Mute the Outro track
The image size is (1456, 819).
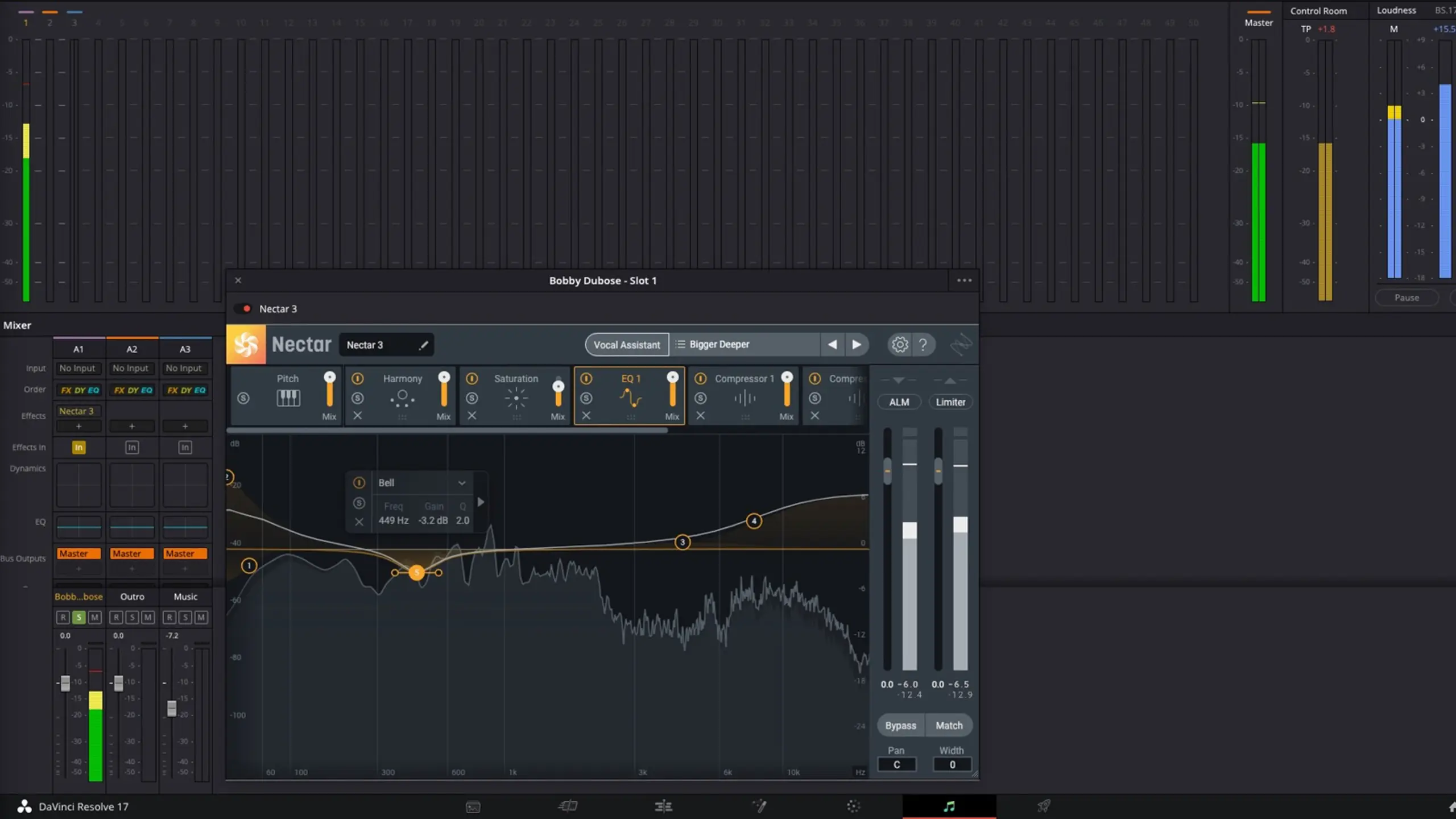tap(148, 617)
